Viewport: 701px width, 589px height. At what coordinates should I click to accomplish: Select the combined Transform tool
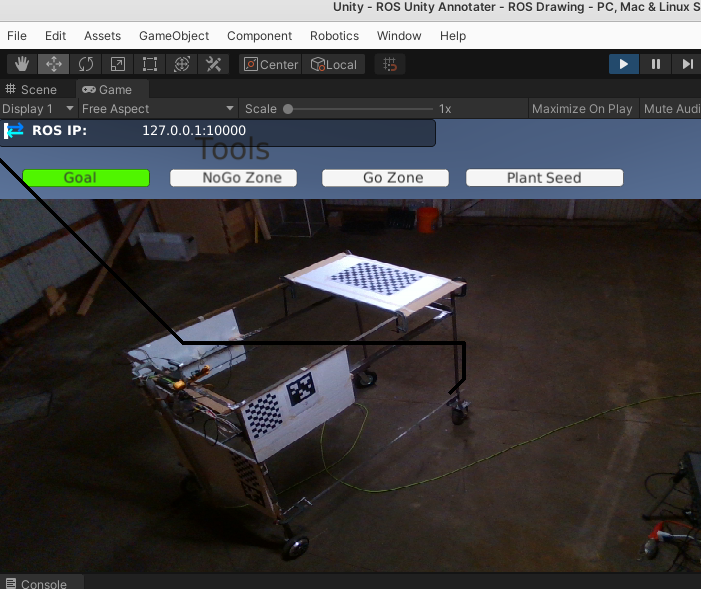(182, 64)
